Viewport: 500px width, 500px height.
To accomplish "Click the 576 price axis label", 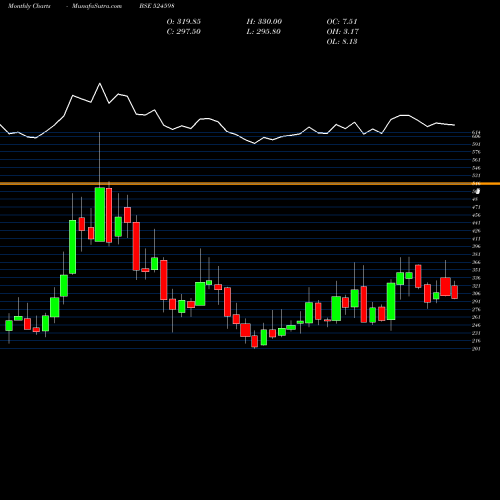I will click(x=476, y=152).
